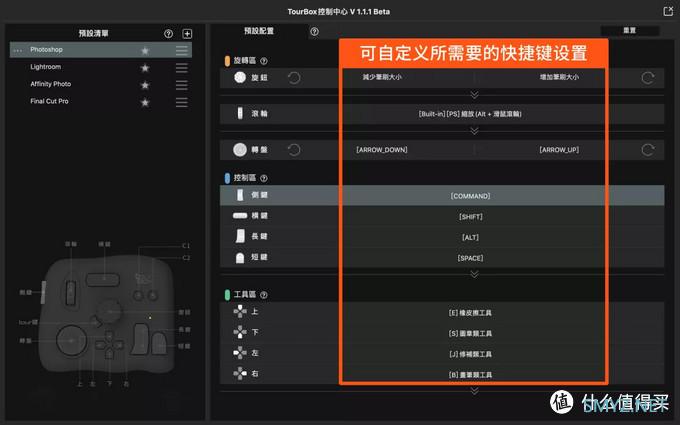Select the Lightroom preset
The width and height of the screenshot is (680, 425).
[46, 67]
